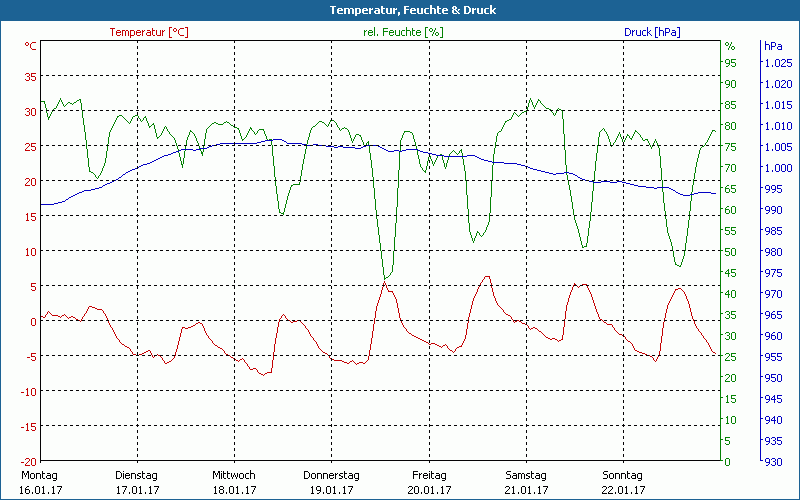Click the 'Sonntag' day label

[622, 475]
